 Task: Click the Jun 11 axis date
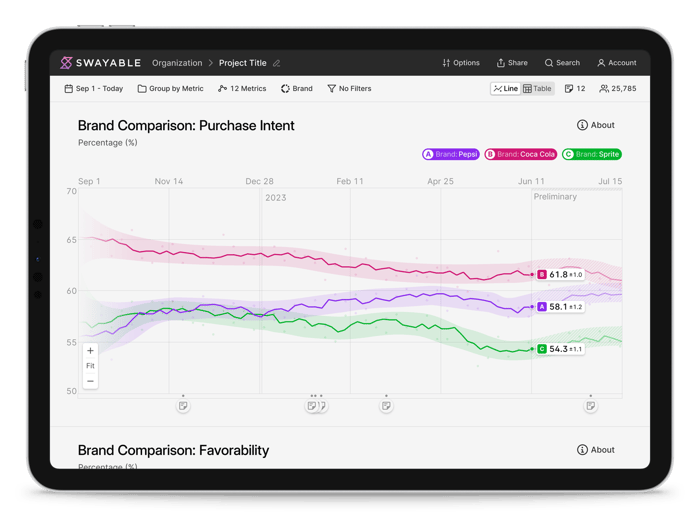pos(531,181)
